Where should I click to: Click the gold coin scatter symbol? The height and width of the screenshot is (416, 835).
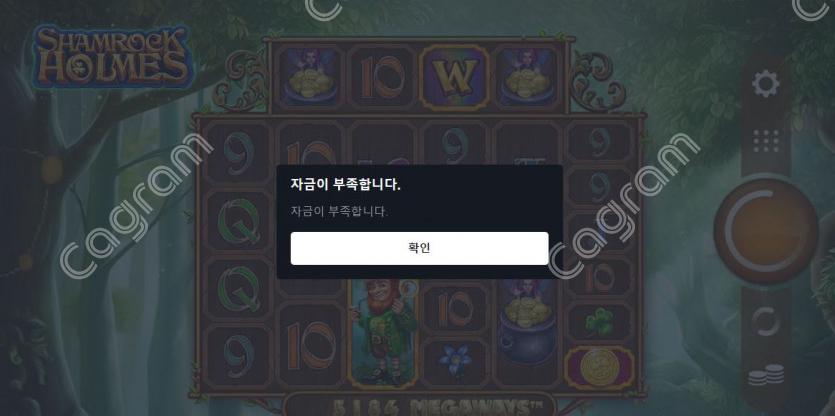[599, 367]
